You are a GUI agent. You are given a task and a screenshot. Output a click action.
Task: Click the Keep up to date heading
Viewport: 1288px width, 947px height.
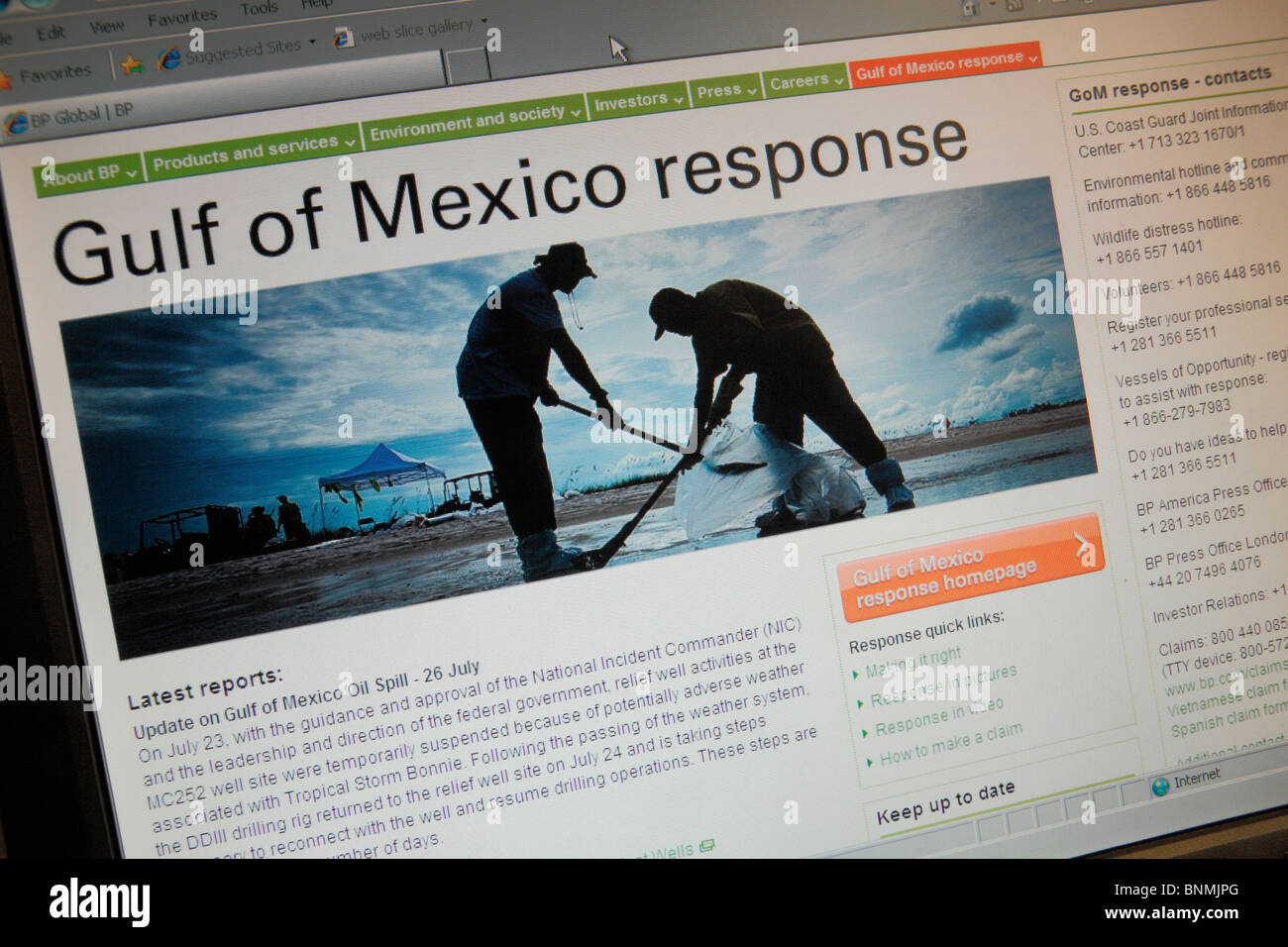point(945,804)
